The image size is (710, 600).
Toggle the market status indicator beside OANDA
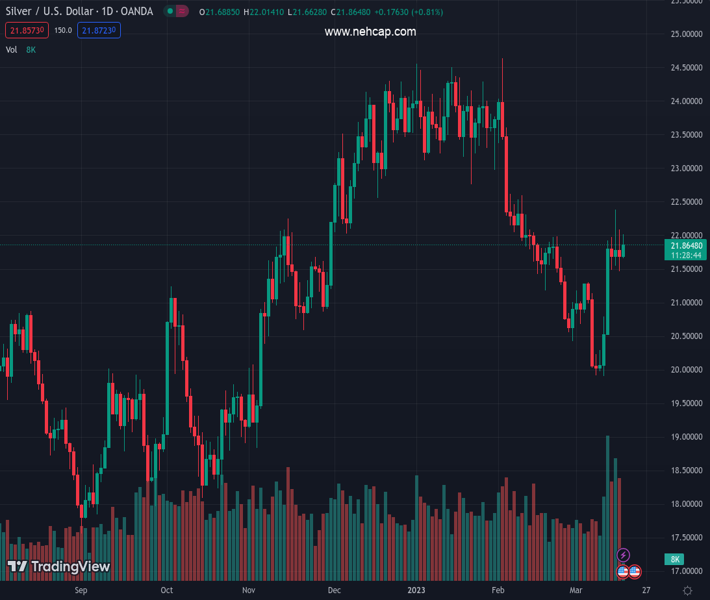click(177, 12)
